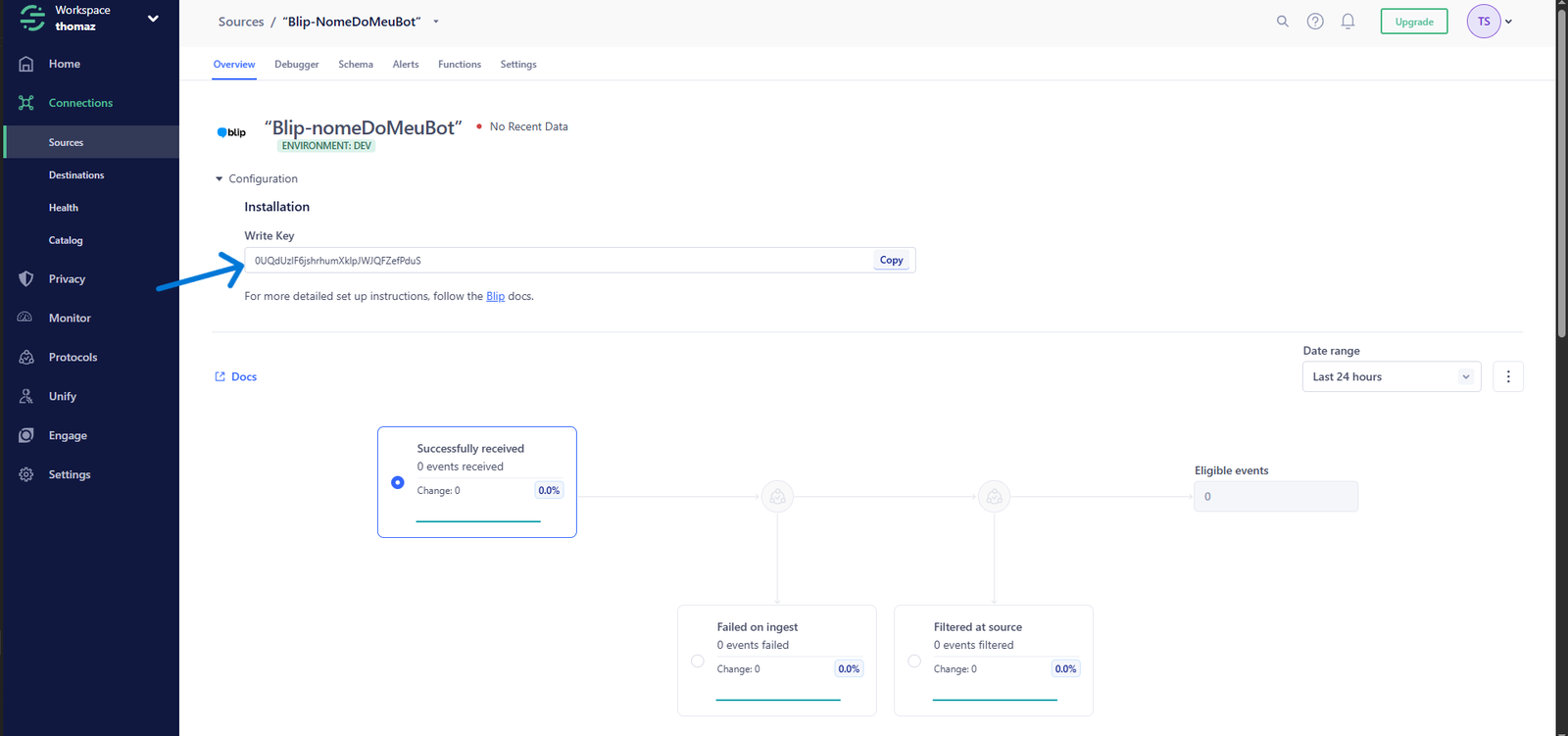Select Failed on ingest radio button
Image resolution: width=1568 pixels, height=736 pixels.
(x=698, y=662)
